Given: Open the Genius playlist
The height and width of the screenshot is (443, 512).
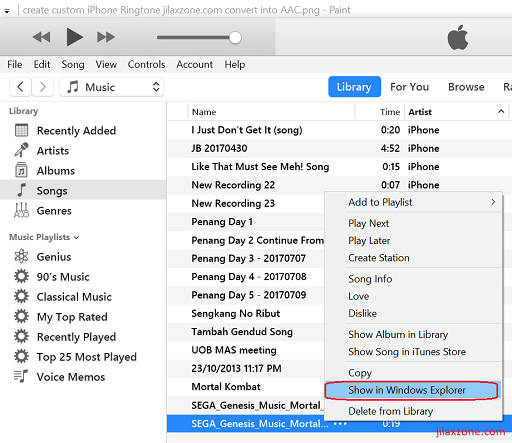Looking at the screenshot, I should pyautogui.click(x=54, y=257).
